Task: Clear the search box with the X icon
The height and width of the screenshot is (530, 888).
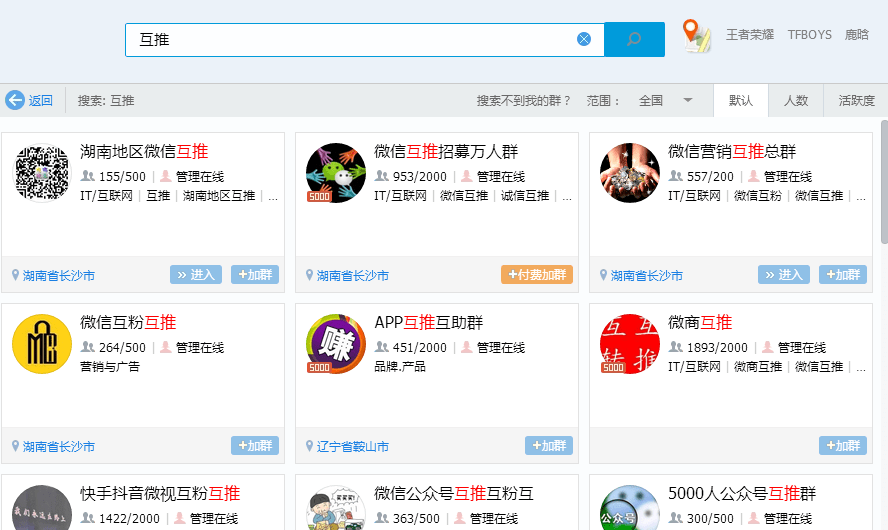Action: tap(584, 39)
